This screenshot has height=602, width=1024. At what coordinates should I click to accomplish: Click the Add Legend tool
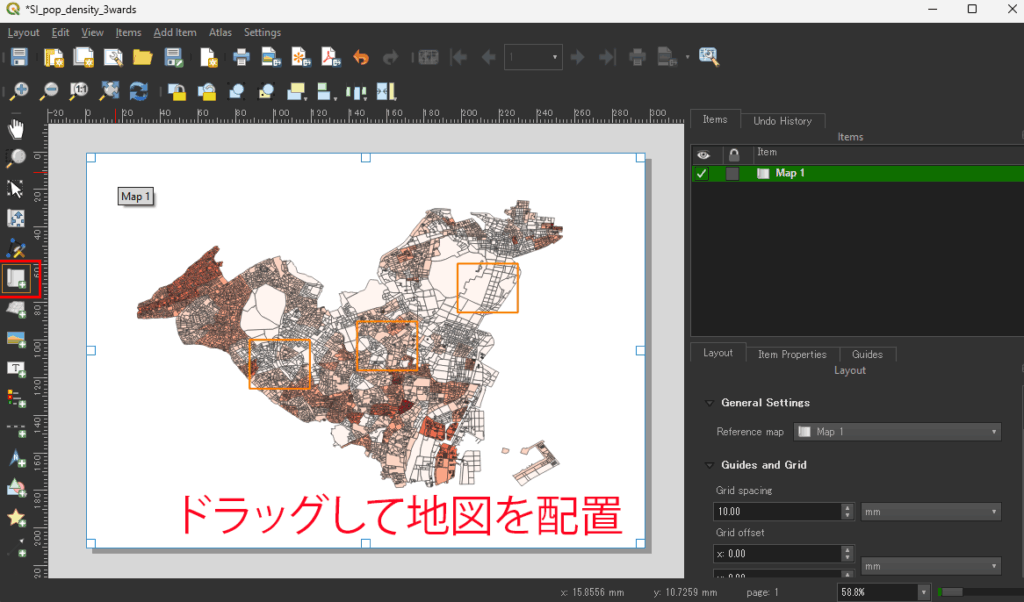pyautogui.click(x=17, y=398)
